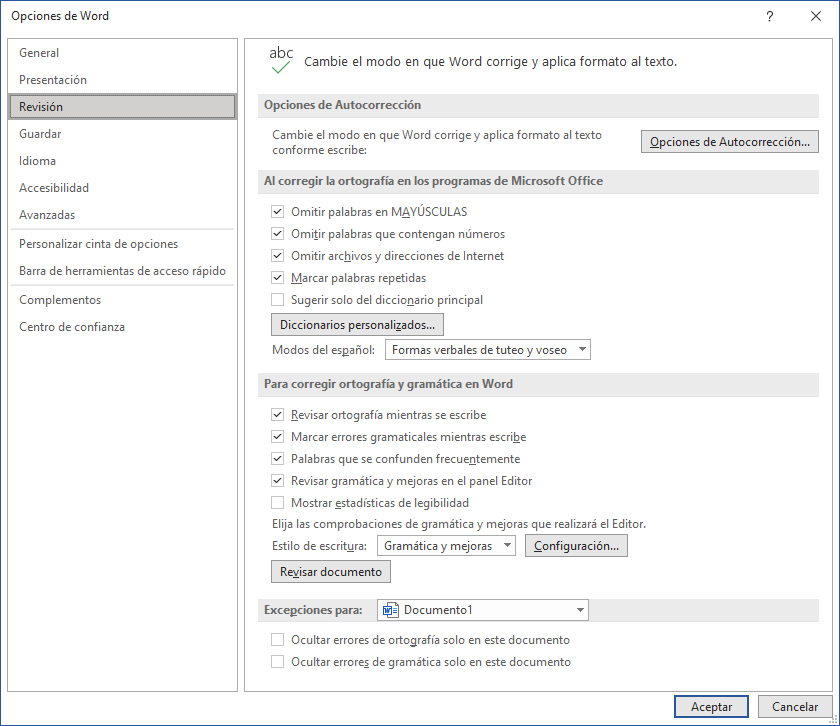
Task: Enable Sugerir solo del diccionario principal
Action: click(x=278, y=300)
